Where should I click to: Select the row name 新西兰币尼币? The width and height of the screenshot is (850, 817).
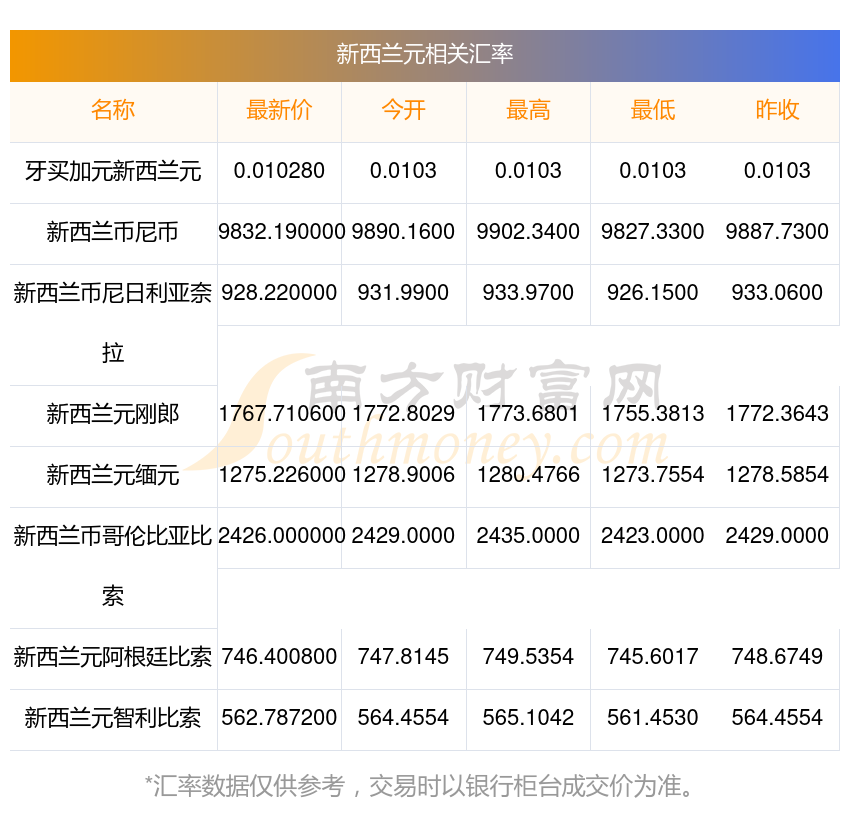click(113, 232)
